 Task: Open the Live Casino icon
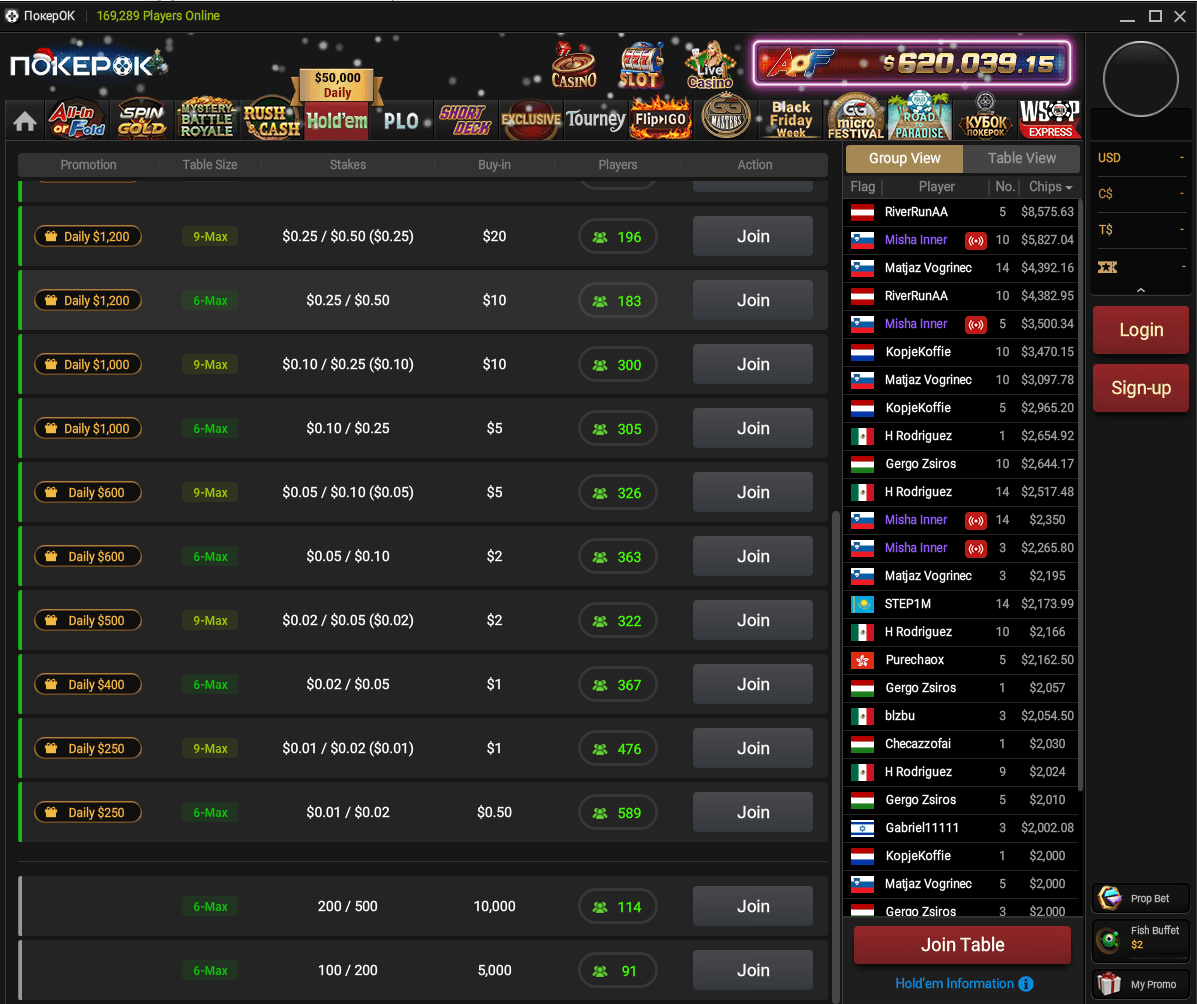[709, 66]
